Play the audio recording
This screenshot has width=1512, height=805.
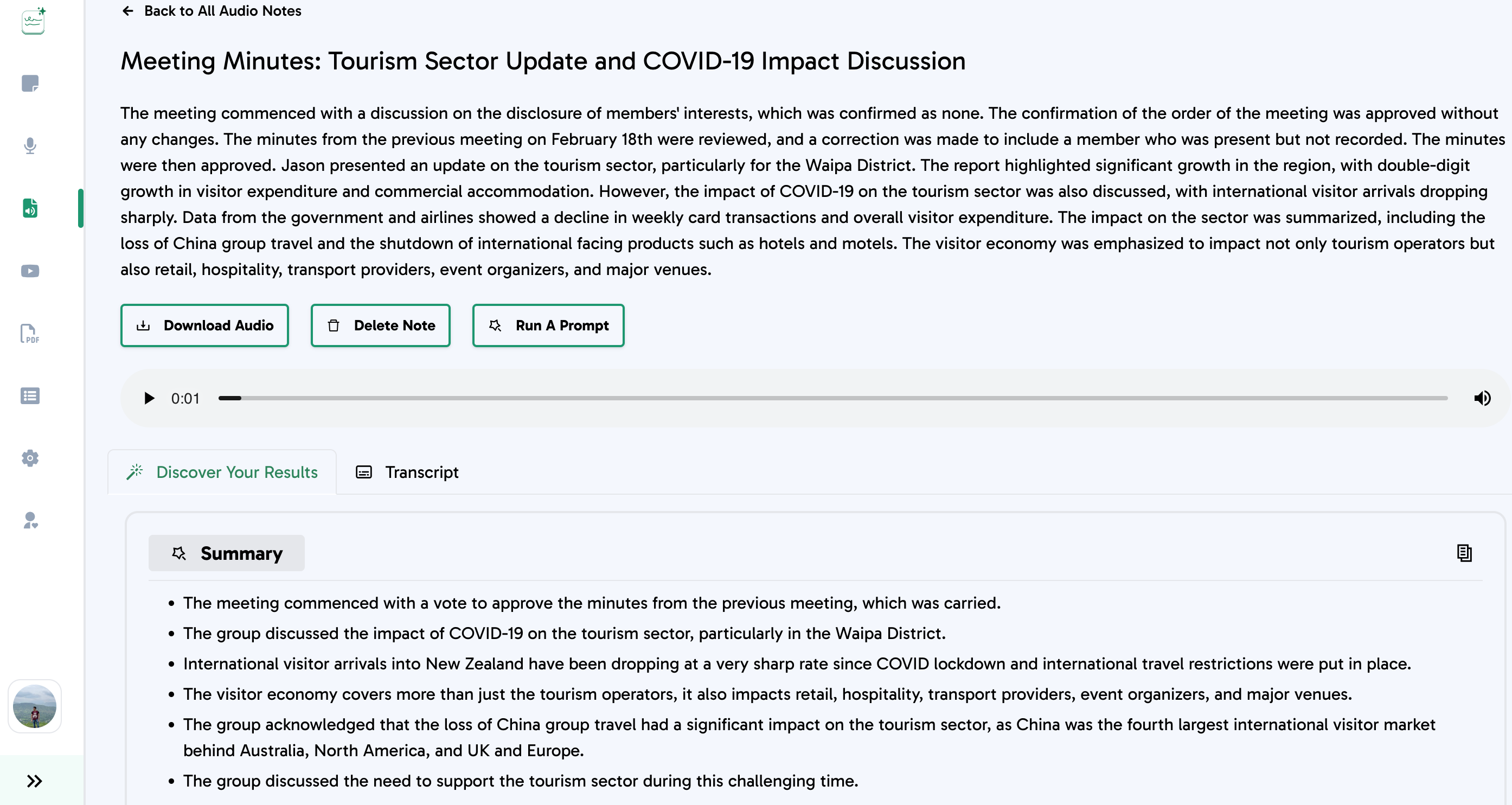[149, 398]
